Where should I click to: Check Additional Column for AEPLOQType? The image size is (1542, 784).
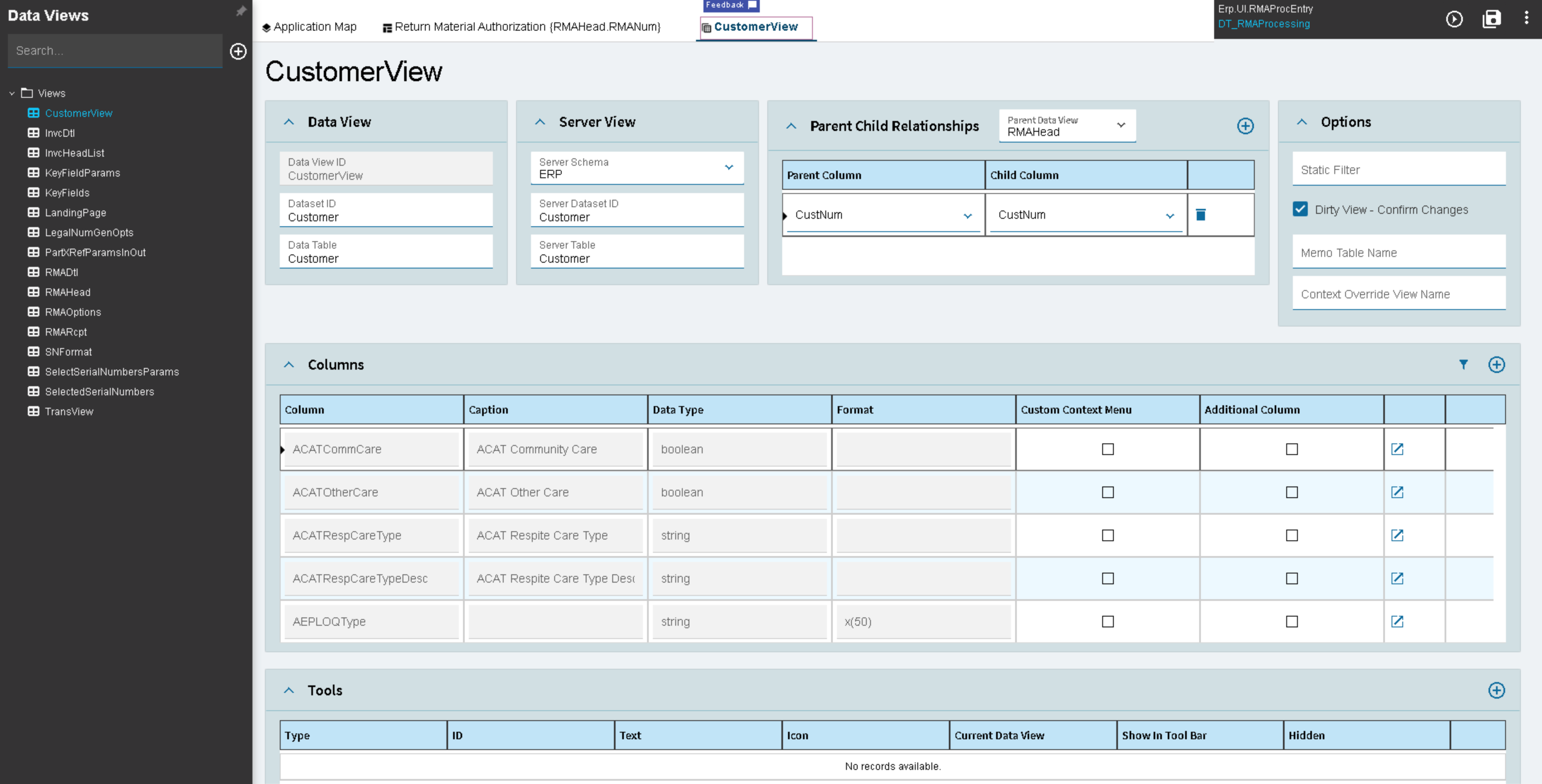coord(1291,622)
